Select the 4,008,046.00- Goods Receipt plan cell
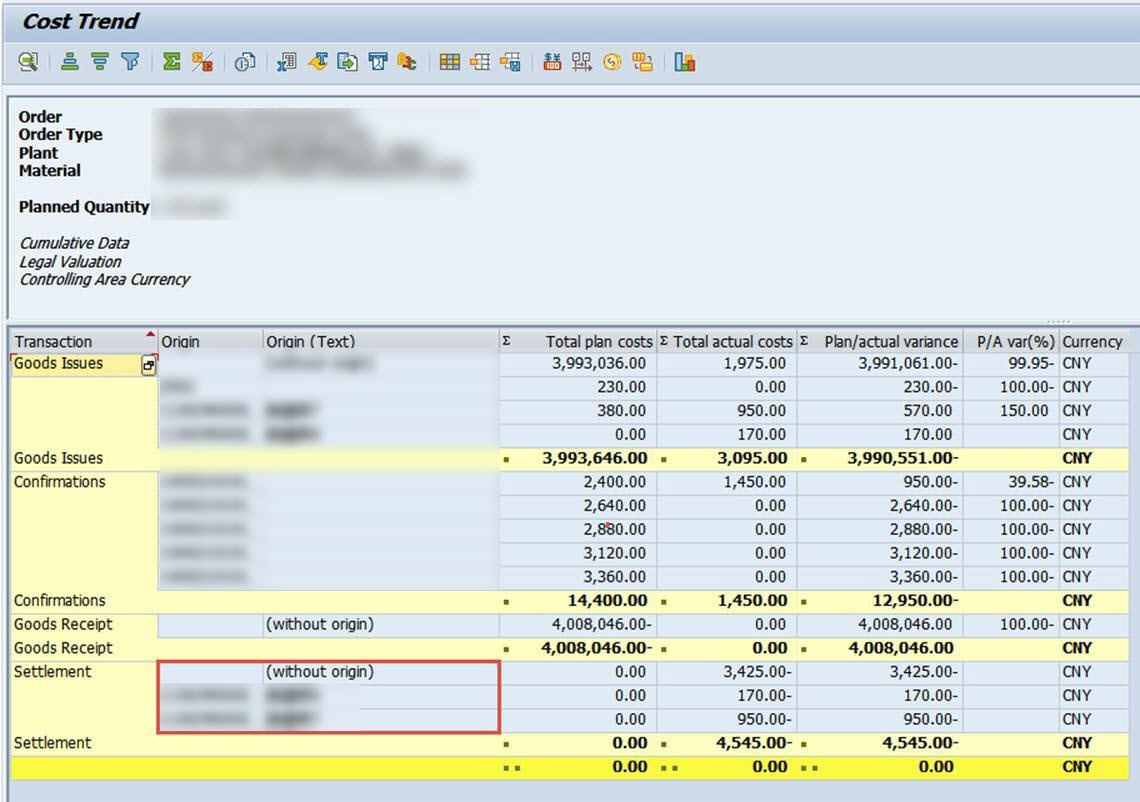The height and width of the screenshot is (802, 1140). point(578,625)
